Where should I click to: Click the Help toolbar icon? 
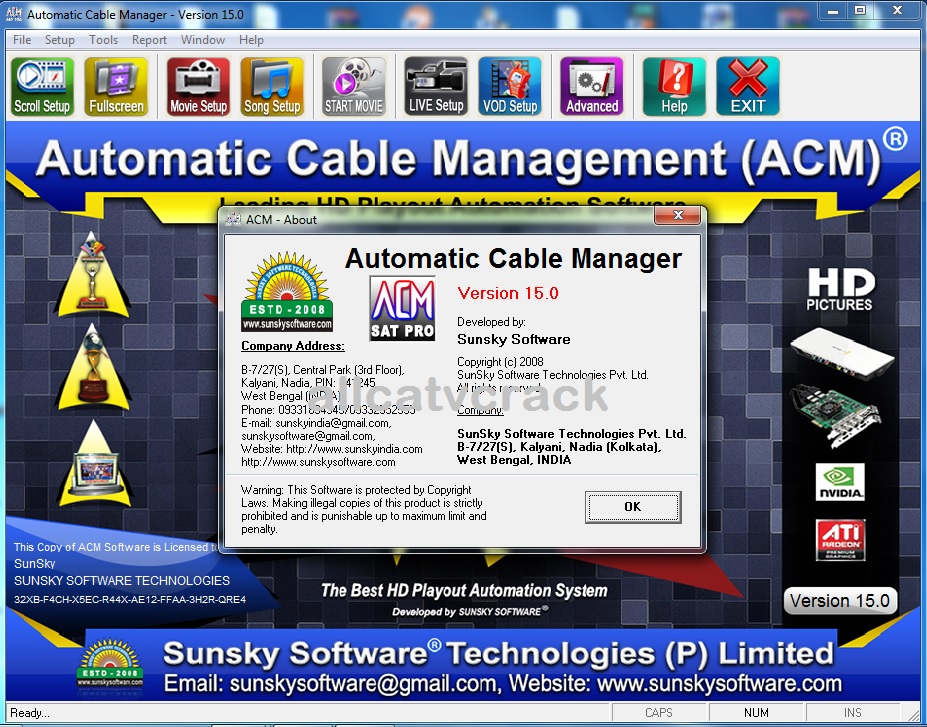pos(673,85)
